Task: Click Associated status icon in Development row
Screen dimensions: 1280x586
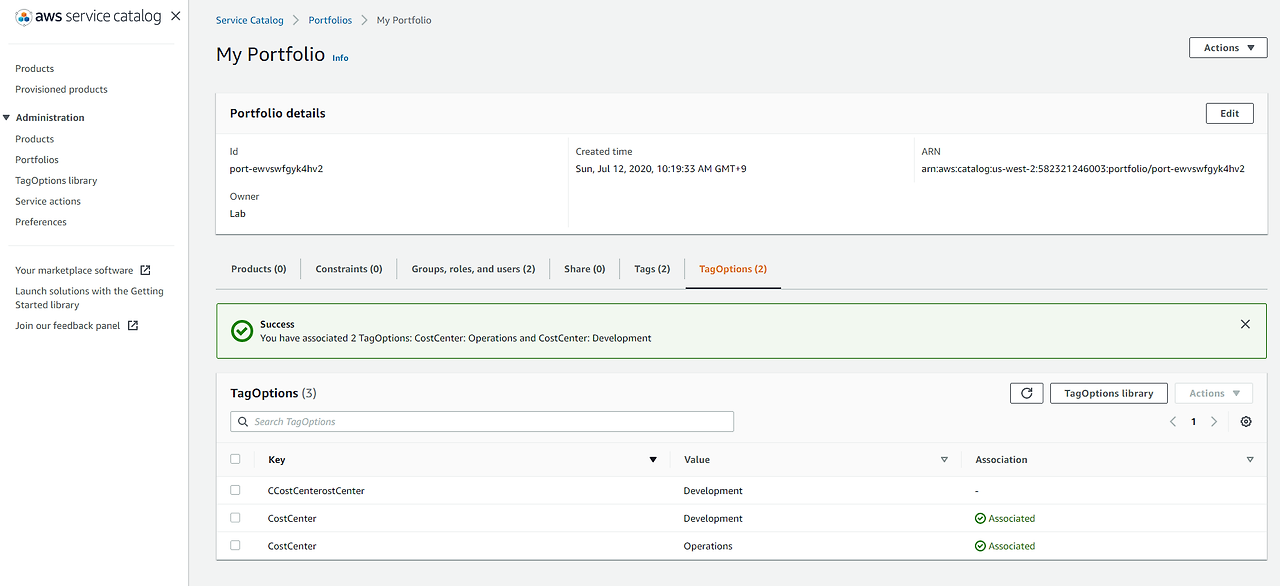Action: point(980,518)
